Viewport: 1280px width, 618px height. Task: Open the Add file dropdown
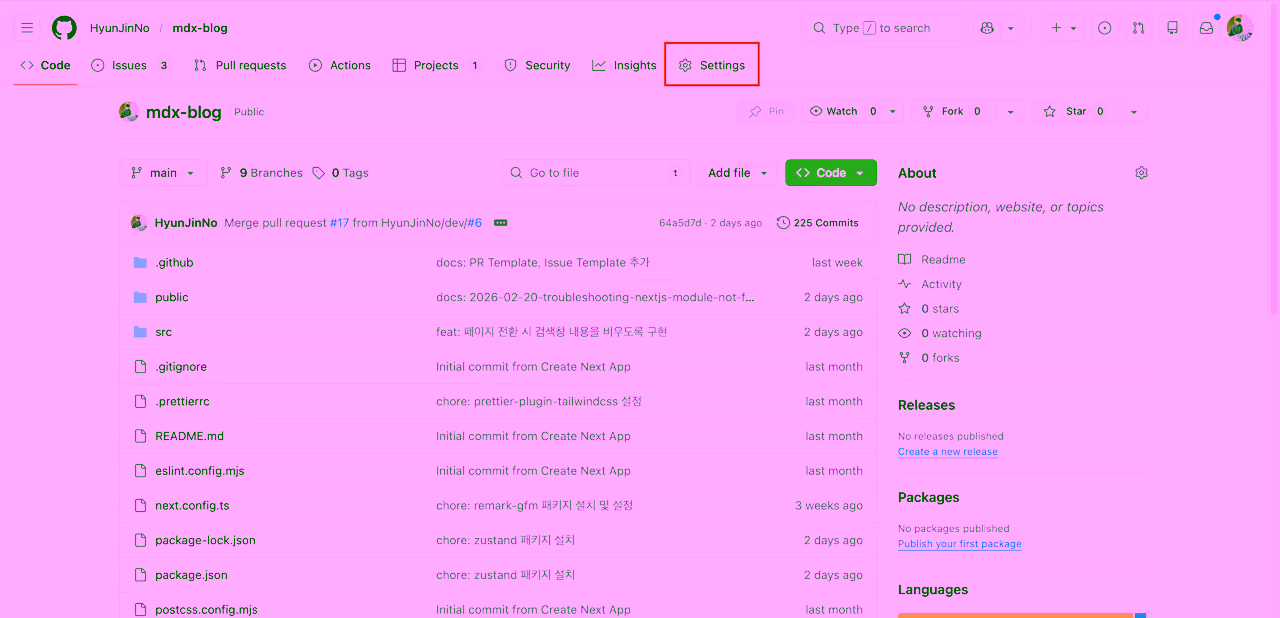coord(737,172)
